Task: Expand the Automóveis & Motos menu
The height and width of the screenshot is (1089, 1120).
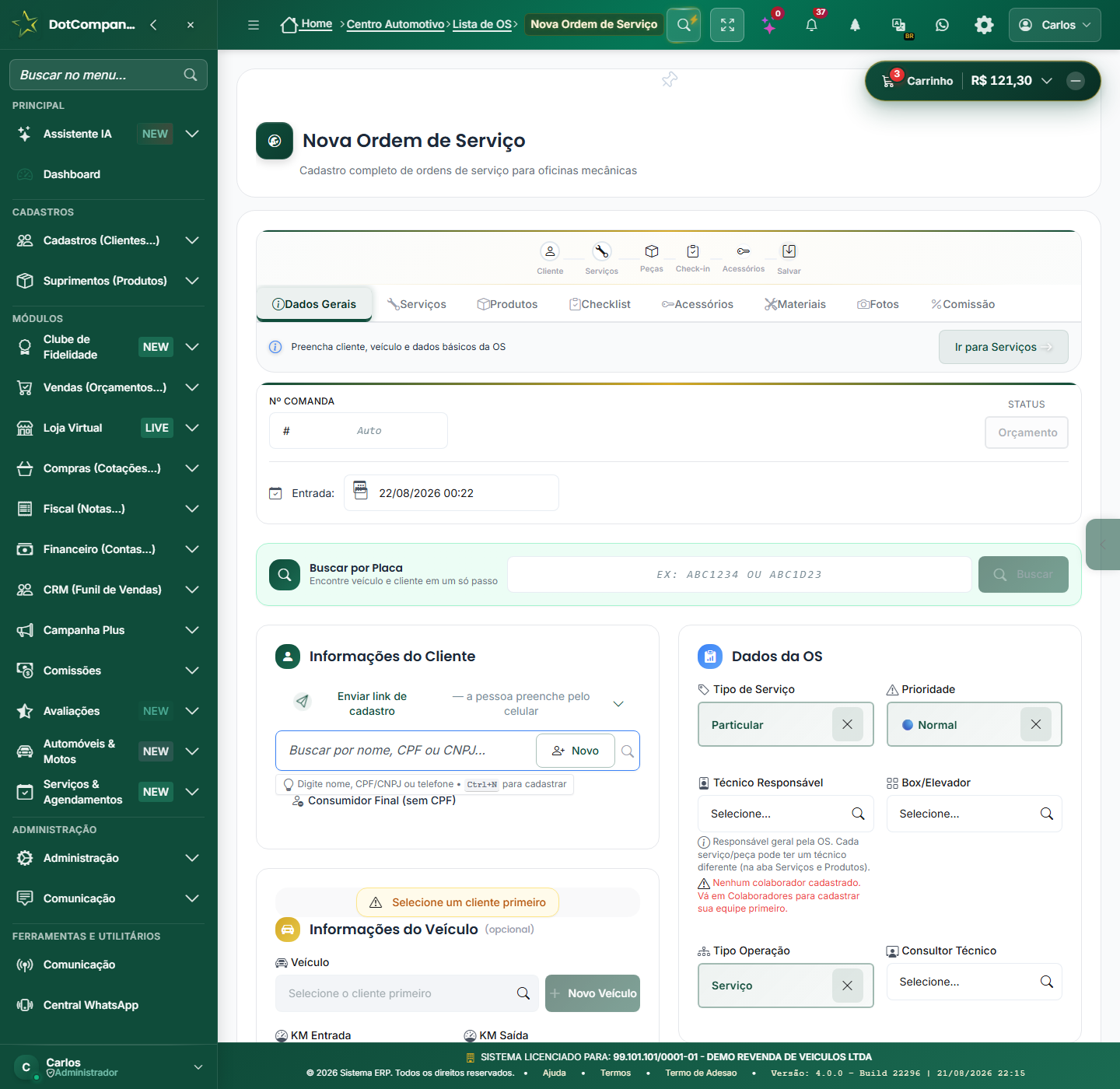Action: (192, 751)
